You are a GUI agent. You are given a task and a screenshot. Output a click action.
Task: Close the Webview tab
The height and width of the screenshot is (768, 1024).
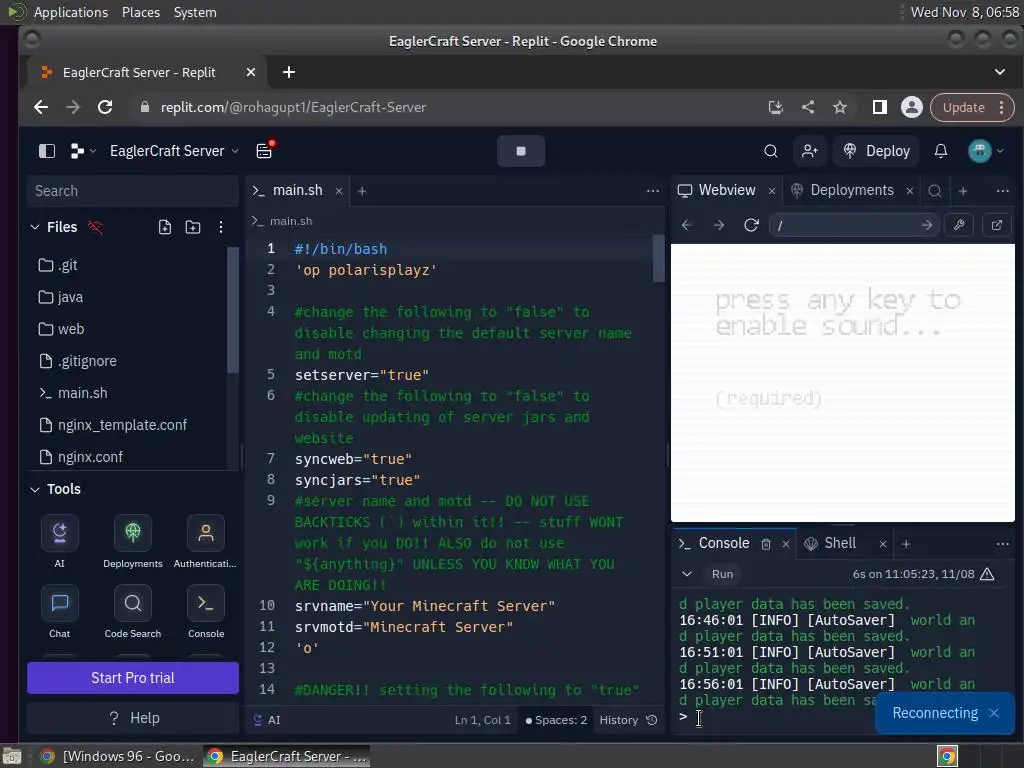tap(772, 191)
